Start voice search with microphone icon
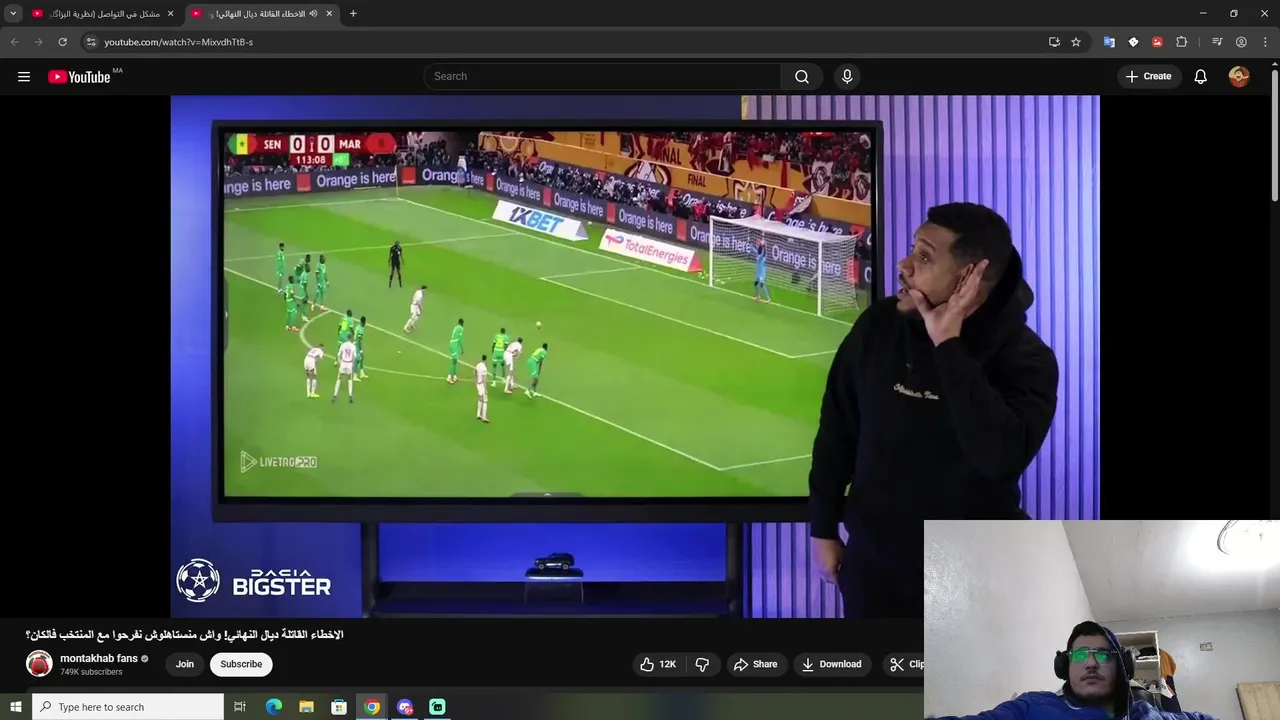Image resolution: width=1280 pixels, height=720 pixels. (847, 77)
